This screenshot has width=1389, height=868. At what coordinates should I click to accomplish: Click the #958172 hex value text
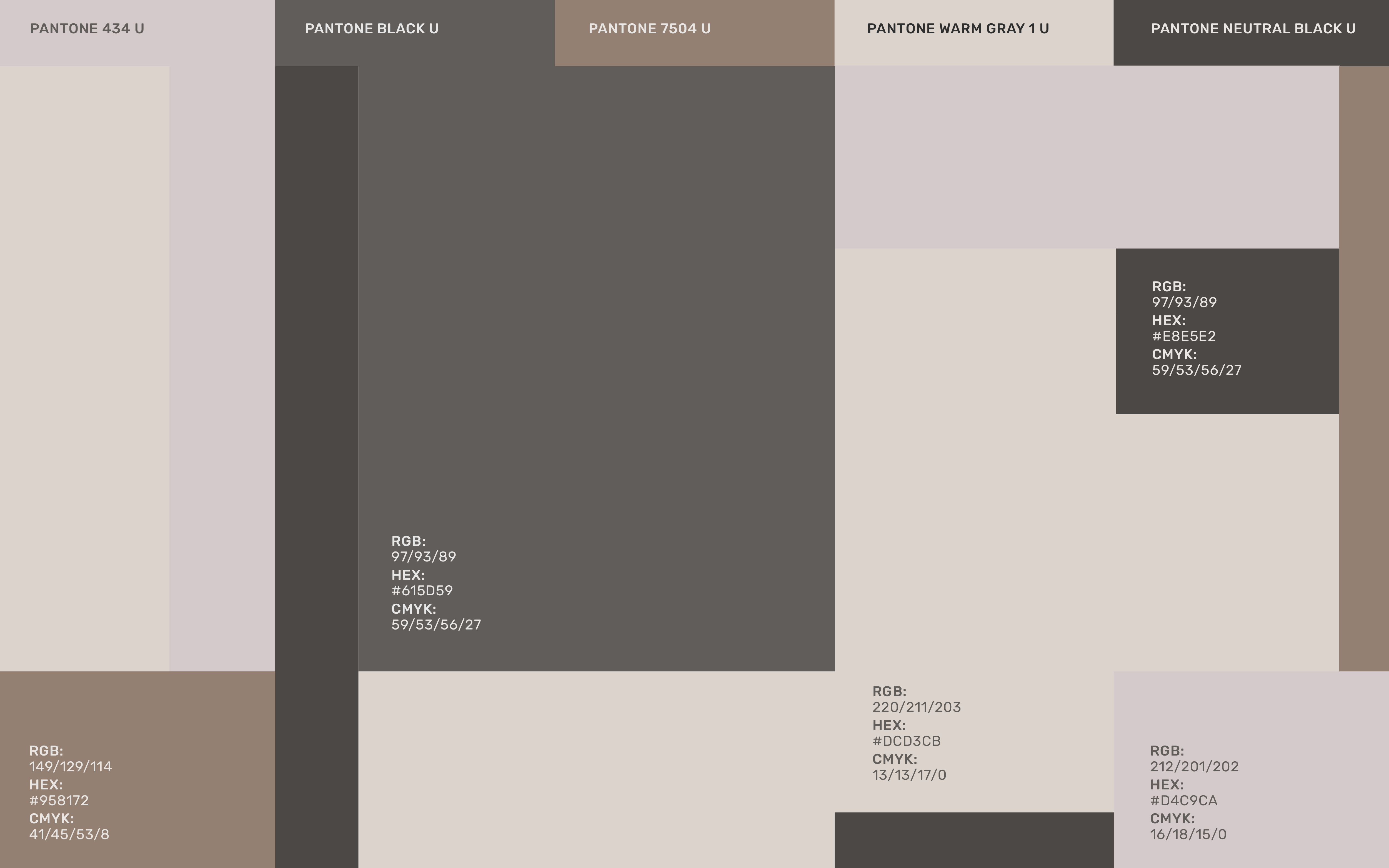tap(59, 800)
